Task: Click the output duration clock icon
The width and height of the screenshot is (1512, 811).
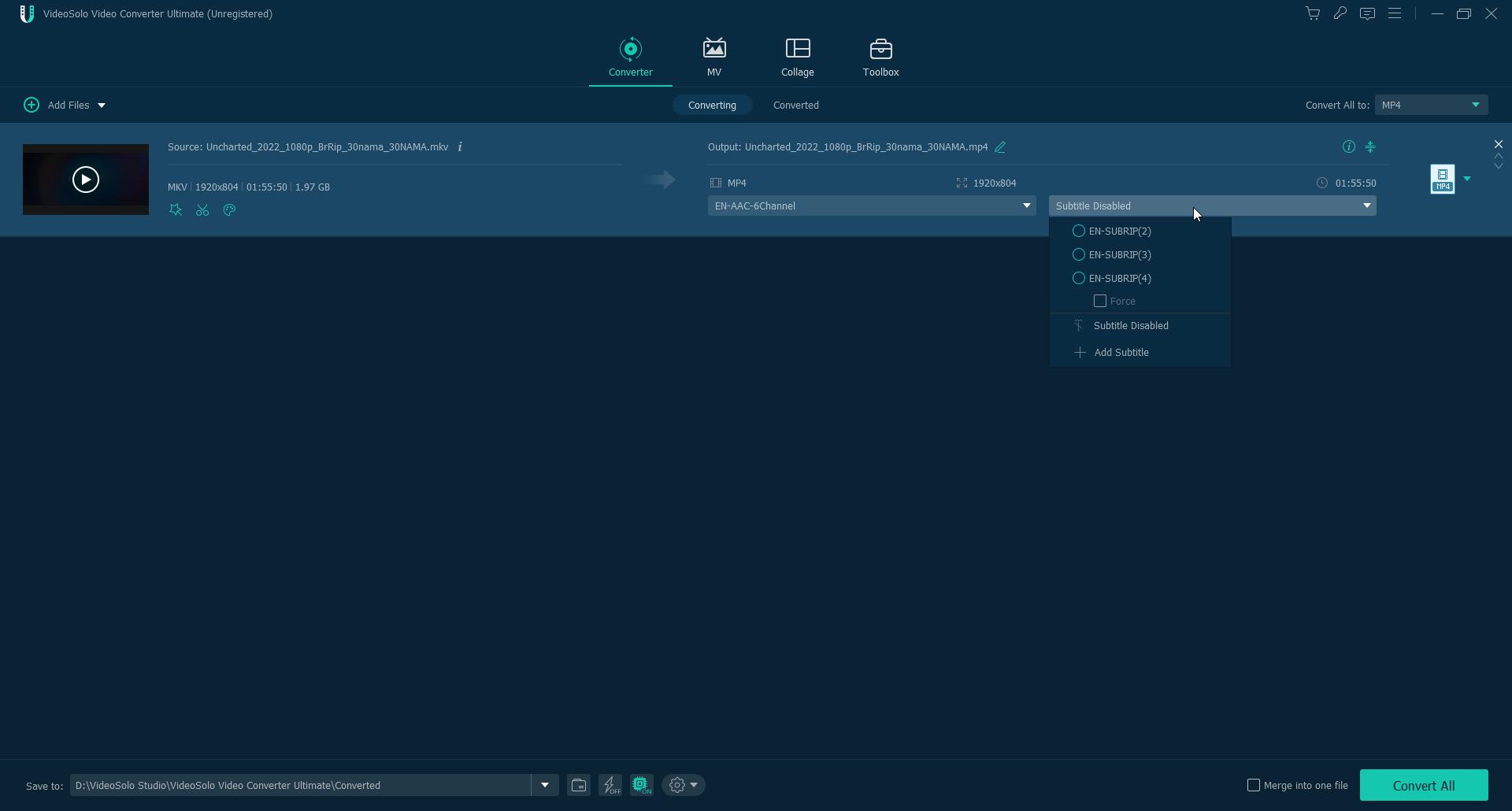Action: click(1322, 183)
